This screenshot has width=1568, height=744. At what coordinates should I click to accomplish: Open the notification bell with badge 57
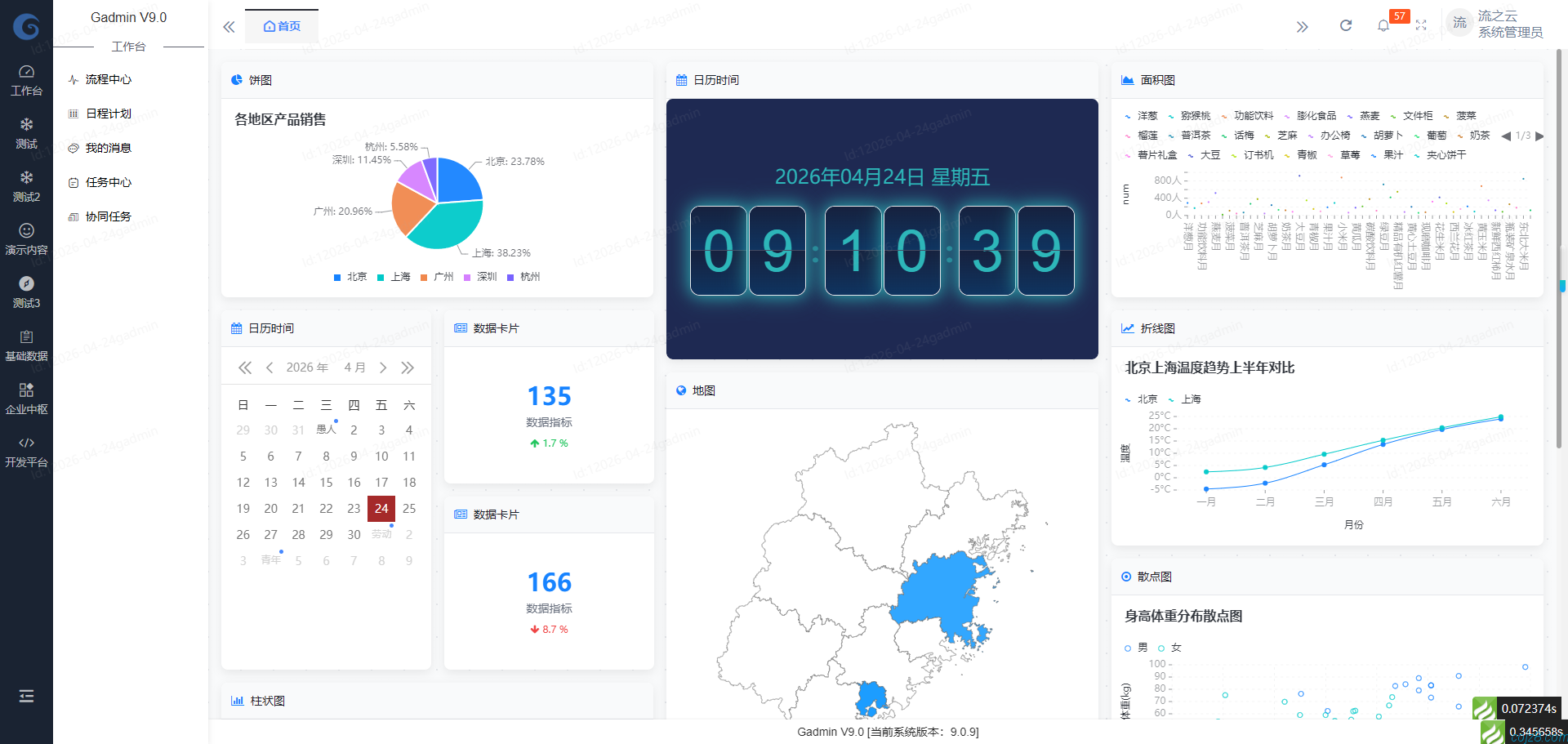(1383, 25)
